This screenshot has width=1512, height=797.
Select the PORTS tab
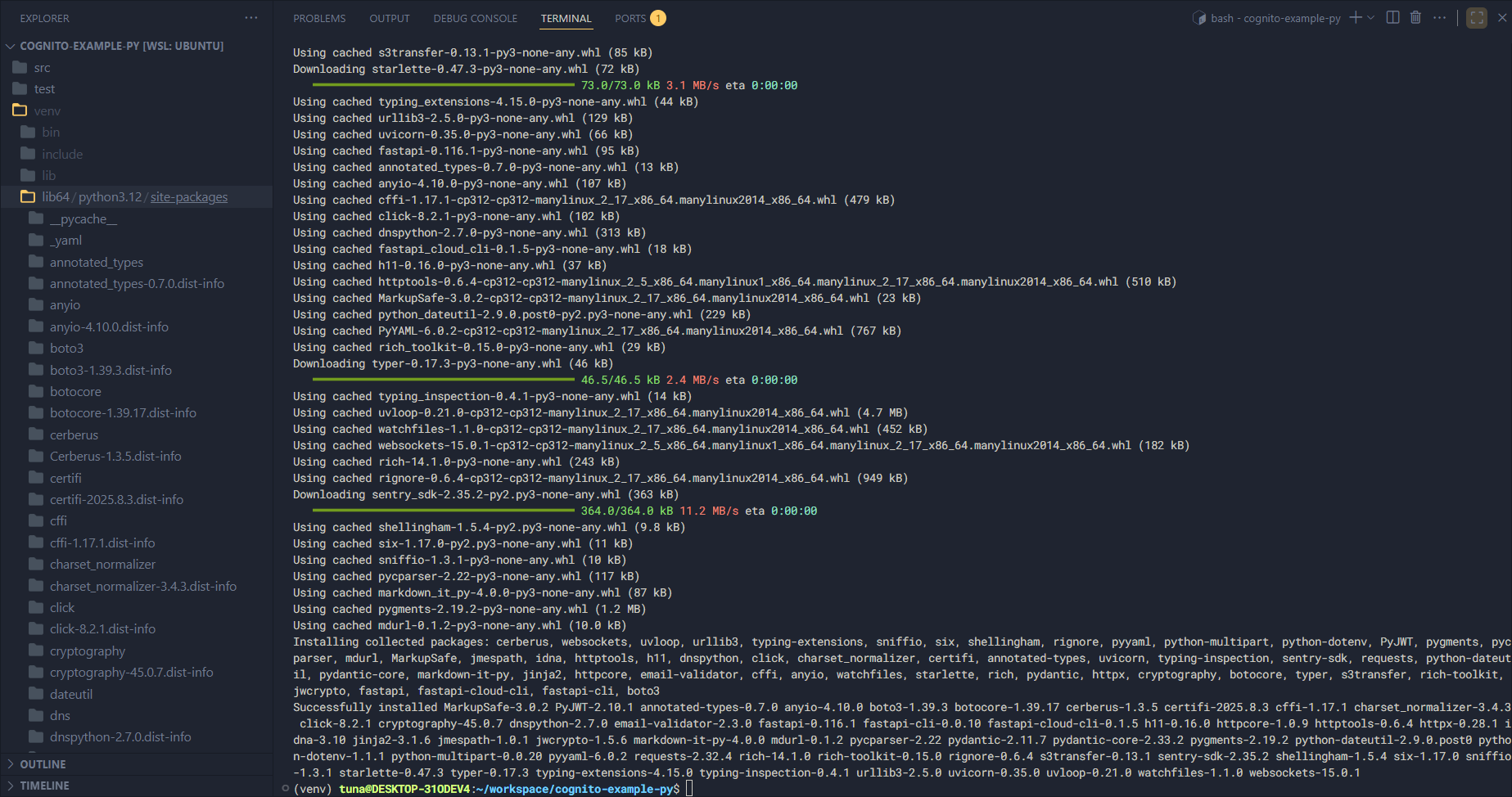630,18
